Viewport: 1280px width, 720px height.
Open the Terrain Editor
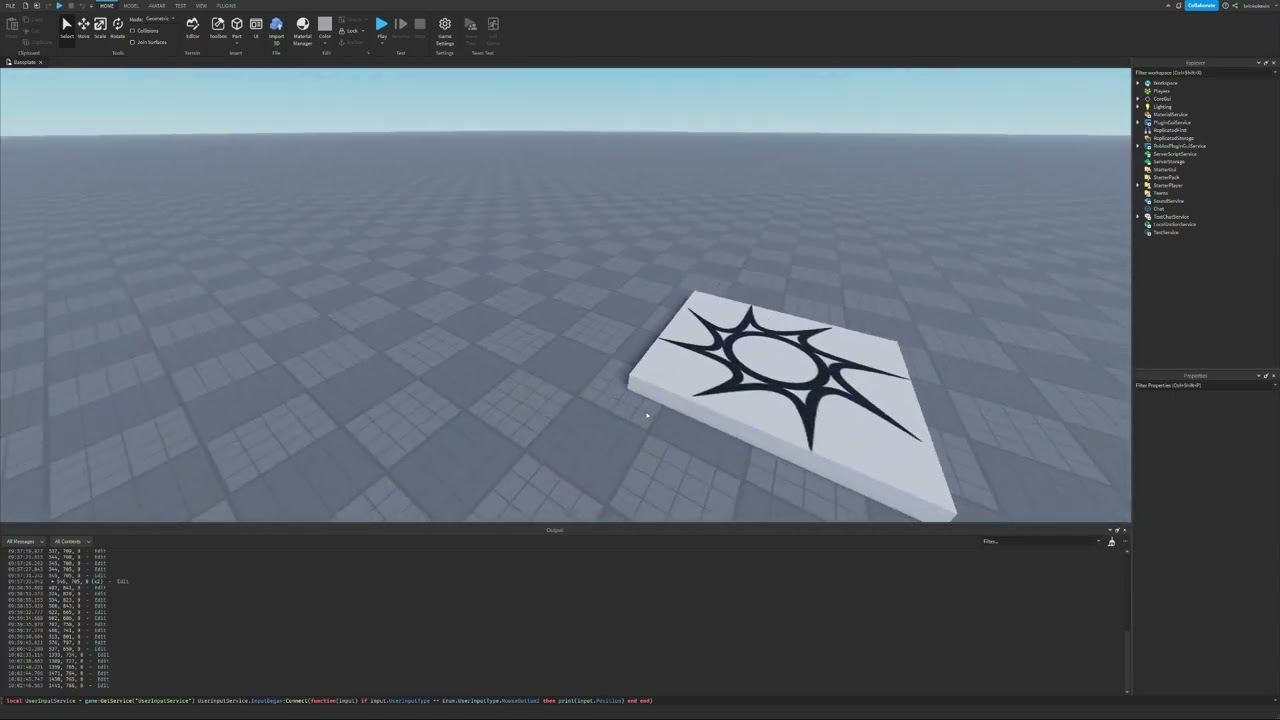pos(192,27)
